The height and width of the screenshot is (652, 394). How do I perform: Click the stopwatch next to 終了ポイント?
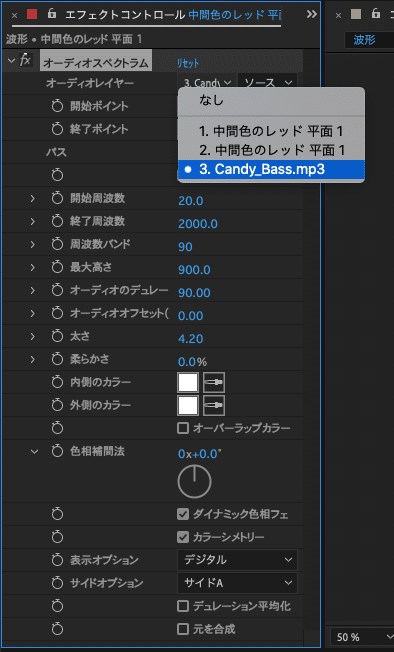tap(57, 129)
